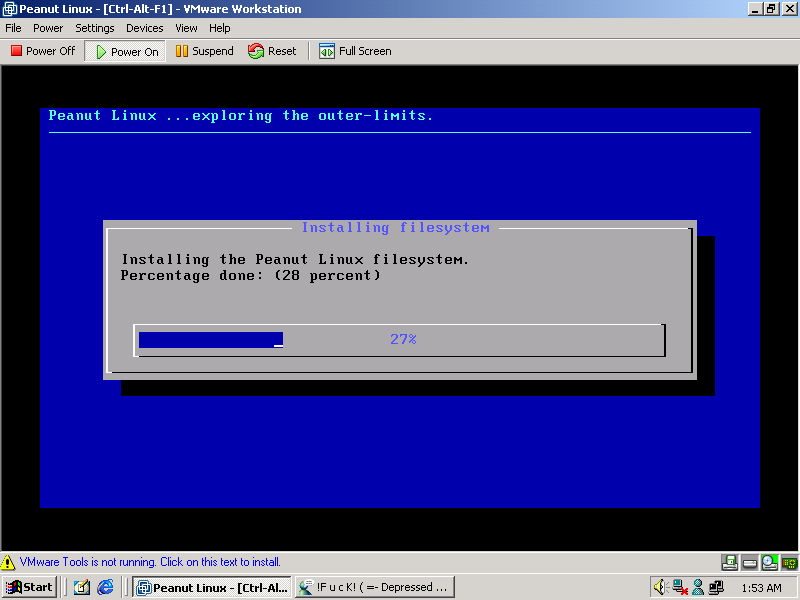The width and height of the screenshot is (800, 600).
Task: Launch Internet Explorer from Quick Launch
Action: pos(105,587)
